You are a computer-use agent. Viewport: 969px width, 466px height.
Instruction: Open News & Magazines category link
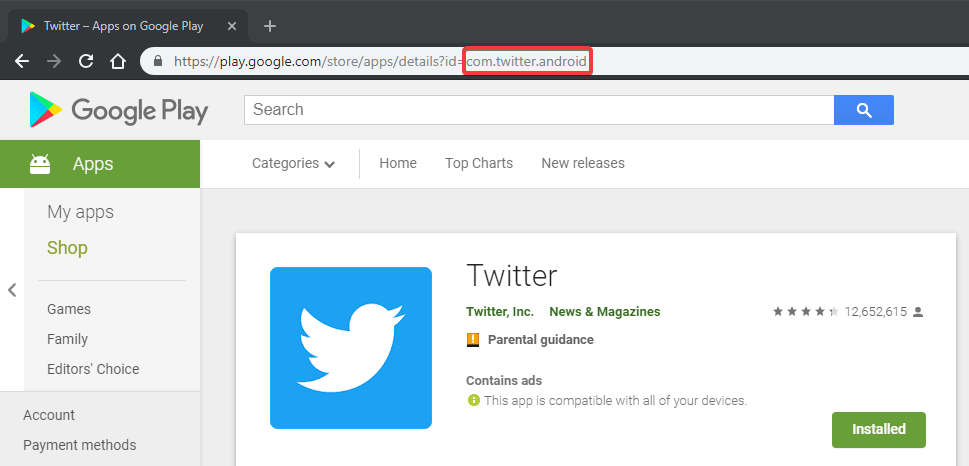(x=605, y=312)
